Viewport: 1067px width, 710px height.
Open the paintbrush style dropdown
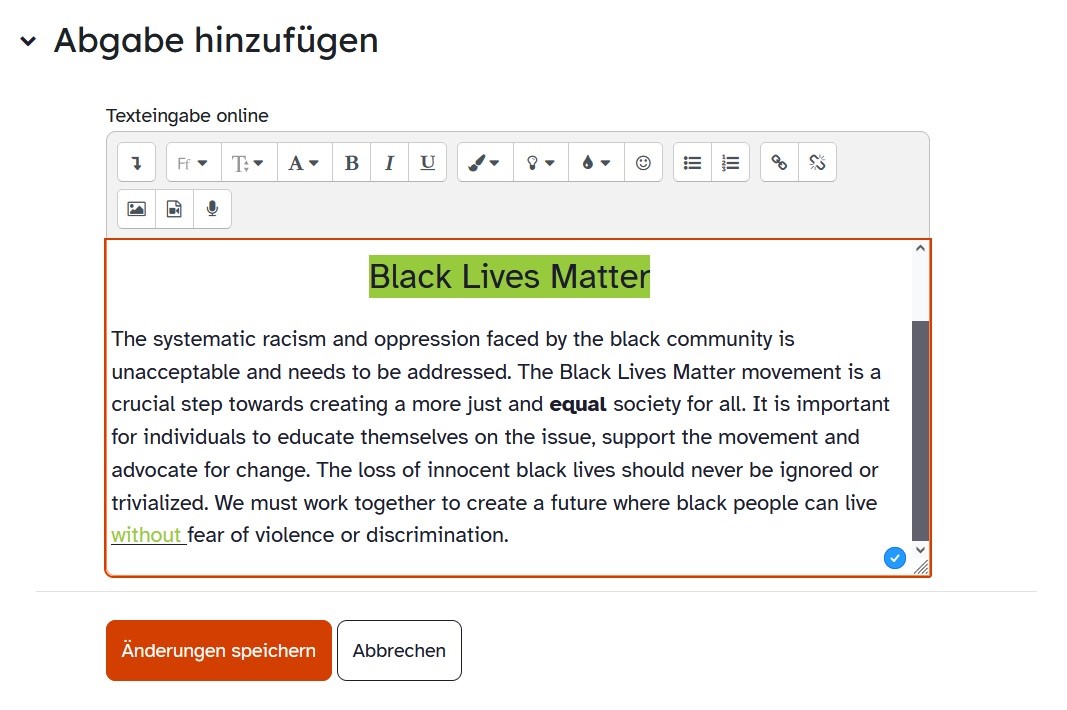(485, 163)
